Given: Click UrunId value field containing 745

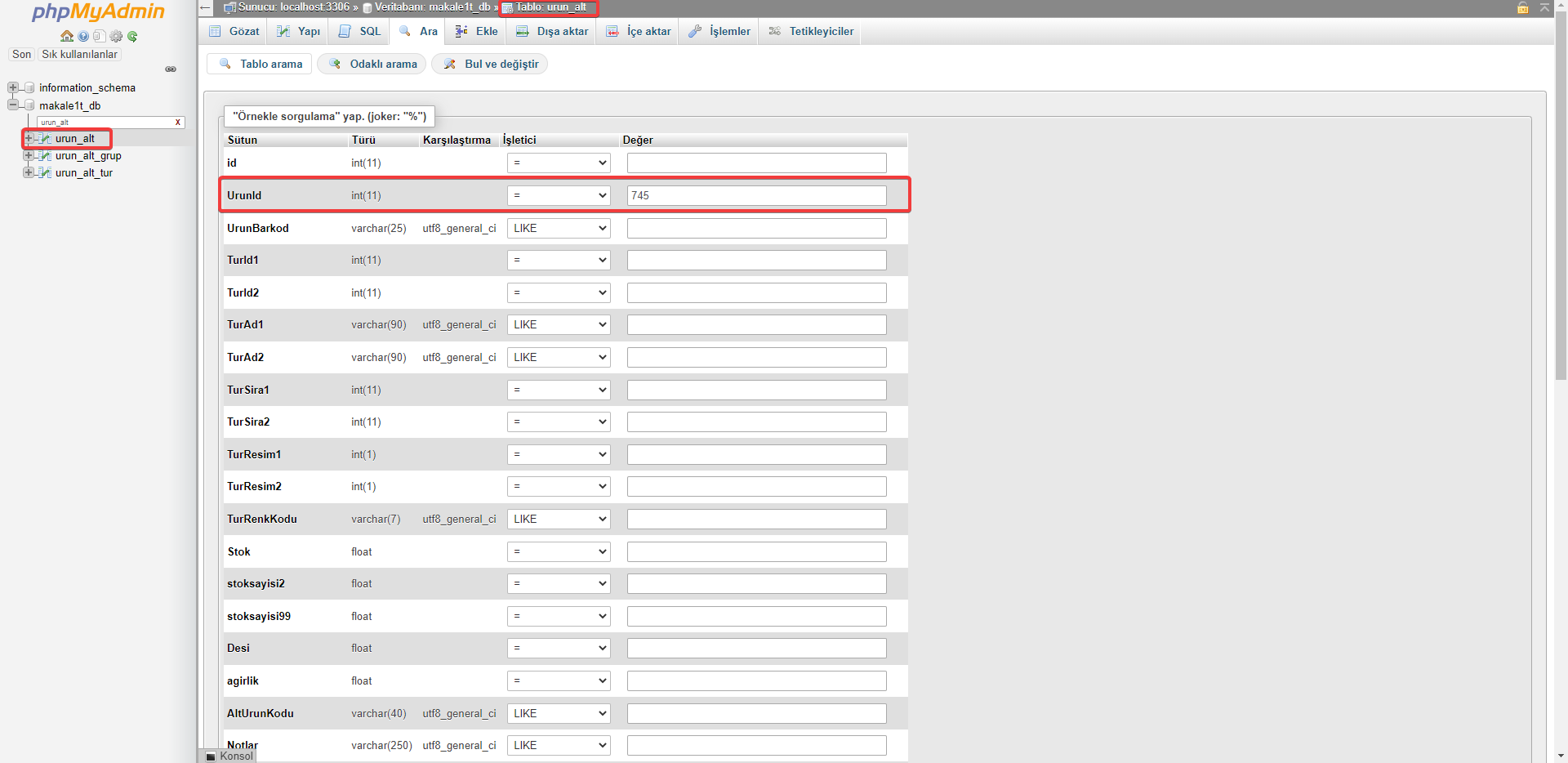Looking at the screenshot, I should tap(756, 195).
